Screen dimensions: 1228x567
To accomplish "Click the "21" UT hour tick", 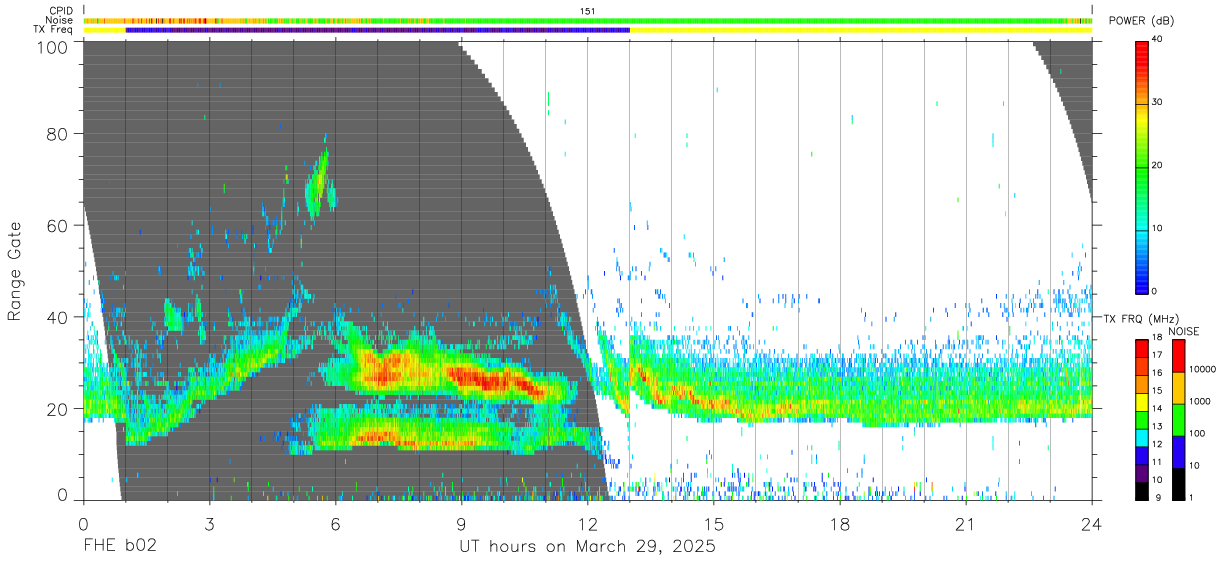I will click(x=966, y=524).
